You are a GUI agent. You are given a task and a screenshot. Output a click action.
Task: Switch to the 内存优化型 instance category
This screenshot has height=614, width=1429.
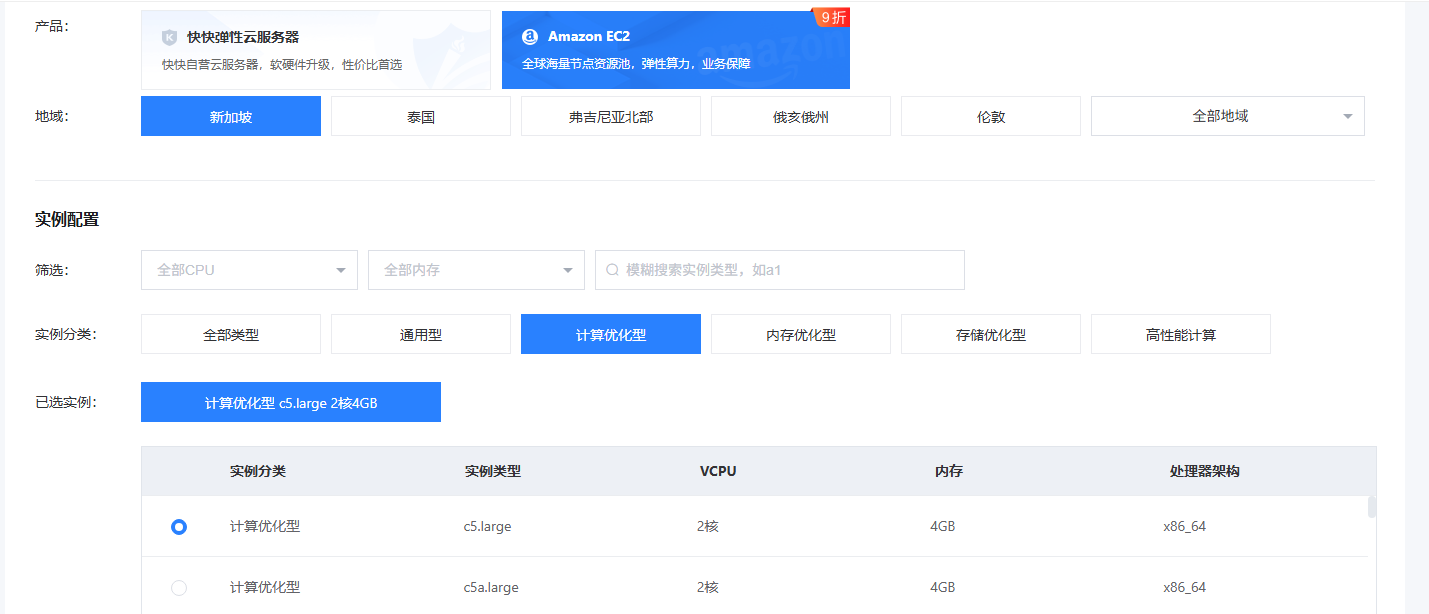801,335
